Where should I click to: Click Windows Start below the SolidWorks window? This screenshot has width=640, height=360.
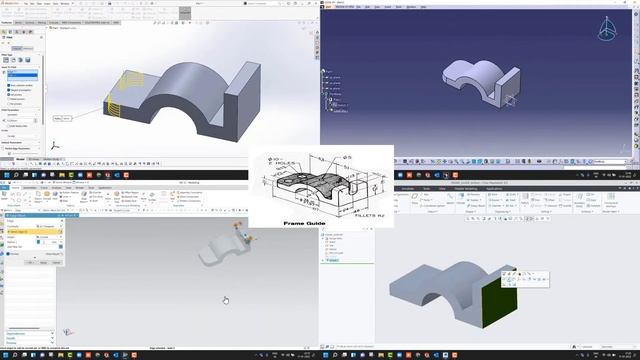click(7, 175)
